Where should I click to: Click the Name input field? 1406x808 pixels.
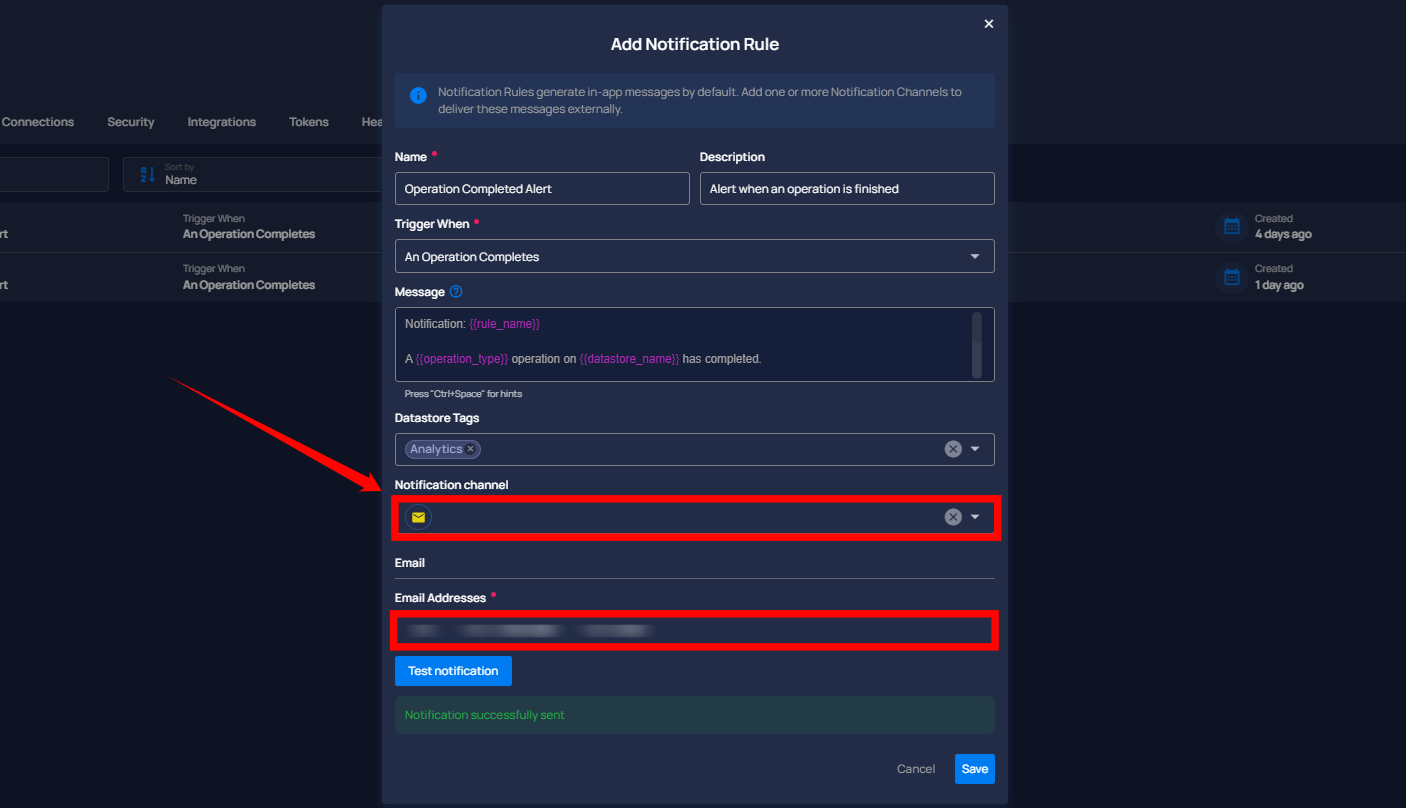(542, 189)
